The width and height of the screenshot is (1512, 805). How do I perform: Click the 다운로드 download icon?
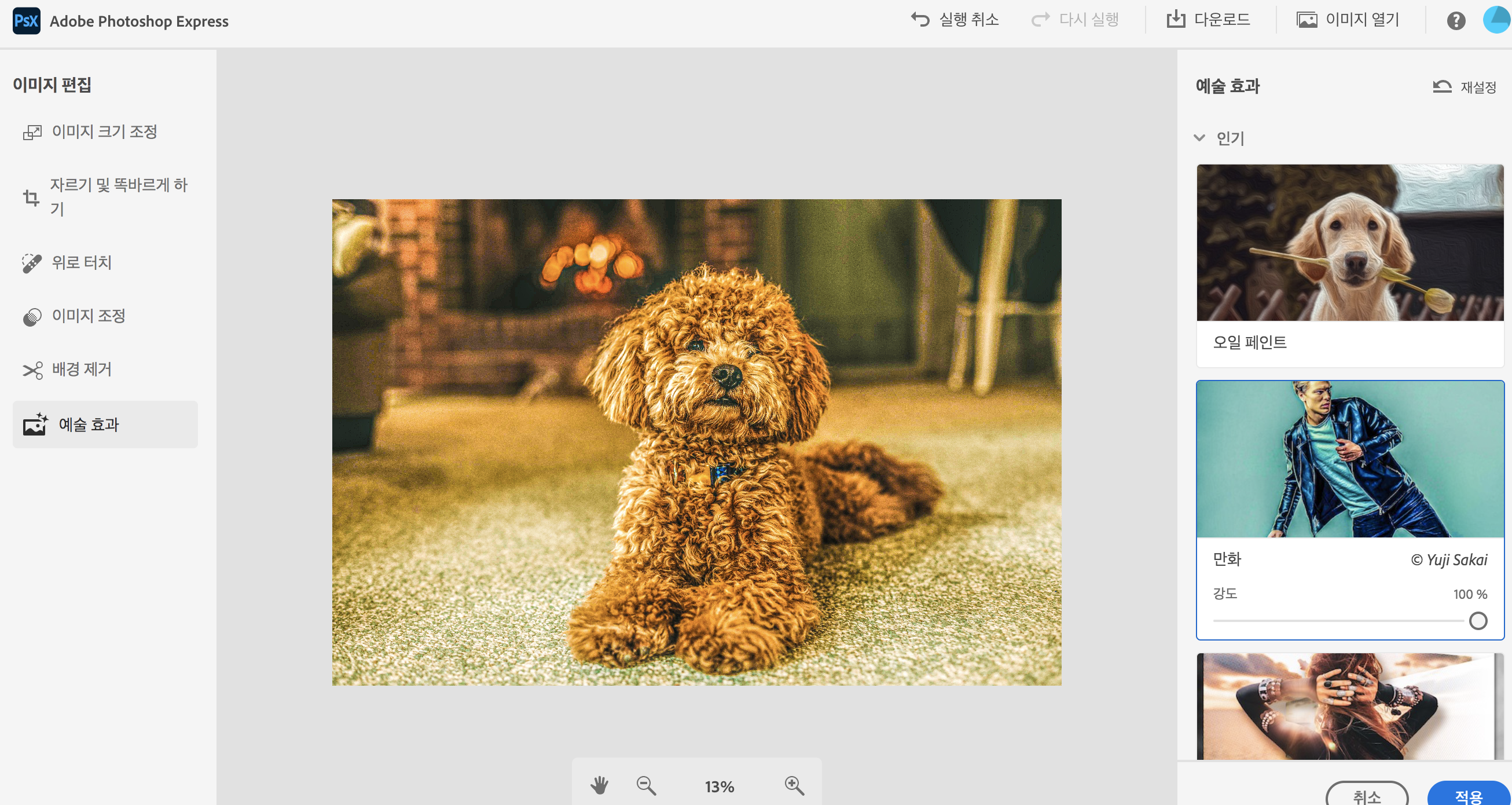pyautogui.click(x=1176, y=20)
